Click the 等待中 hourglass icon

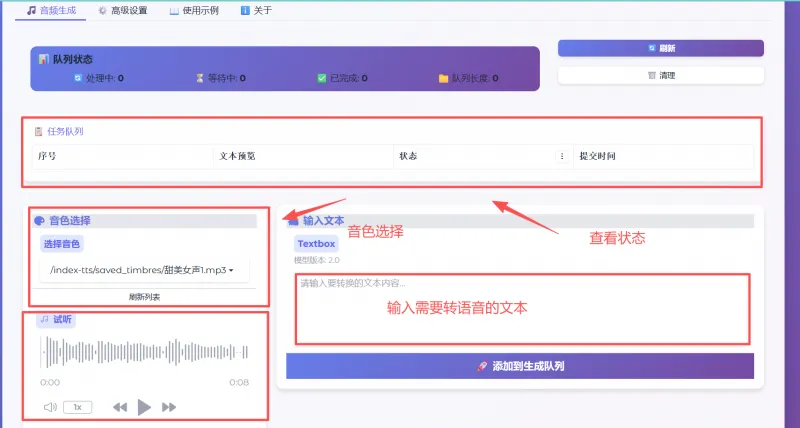[x=200, y=78]
